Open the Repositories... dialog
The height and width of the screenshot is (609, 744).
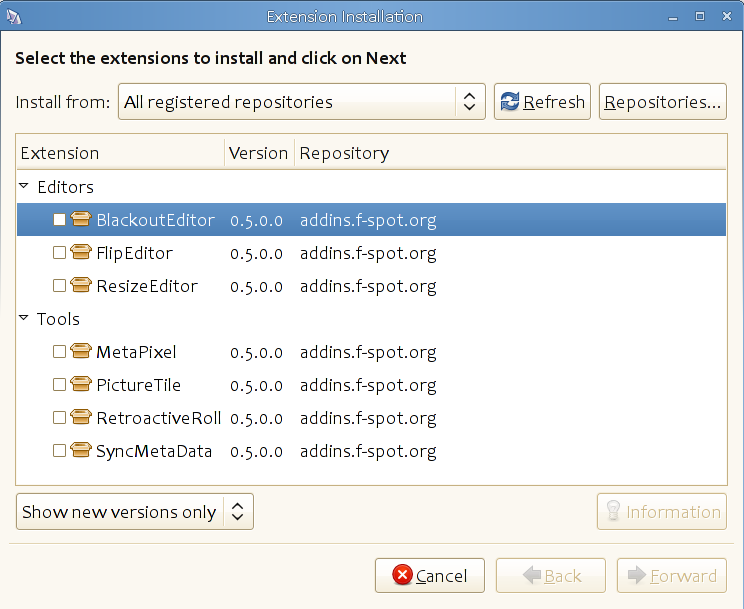tap(663, 102)
